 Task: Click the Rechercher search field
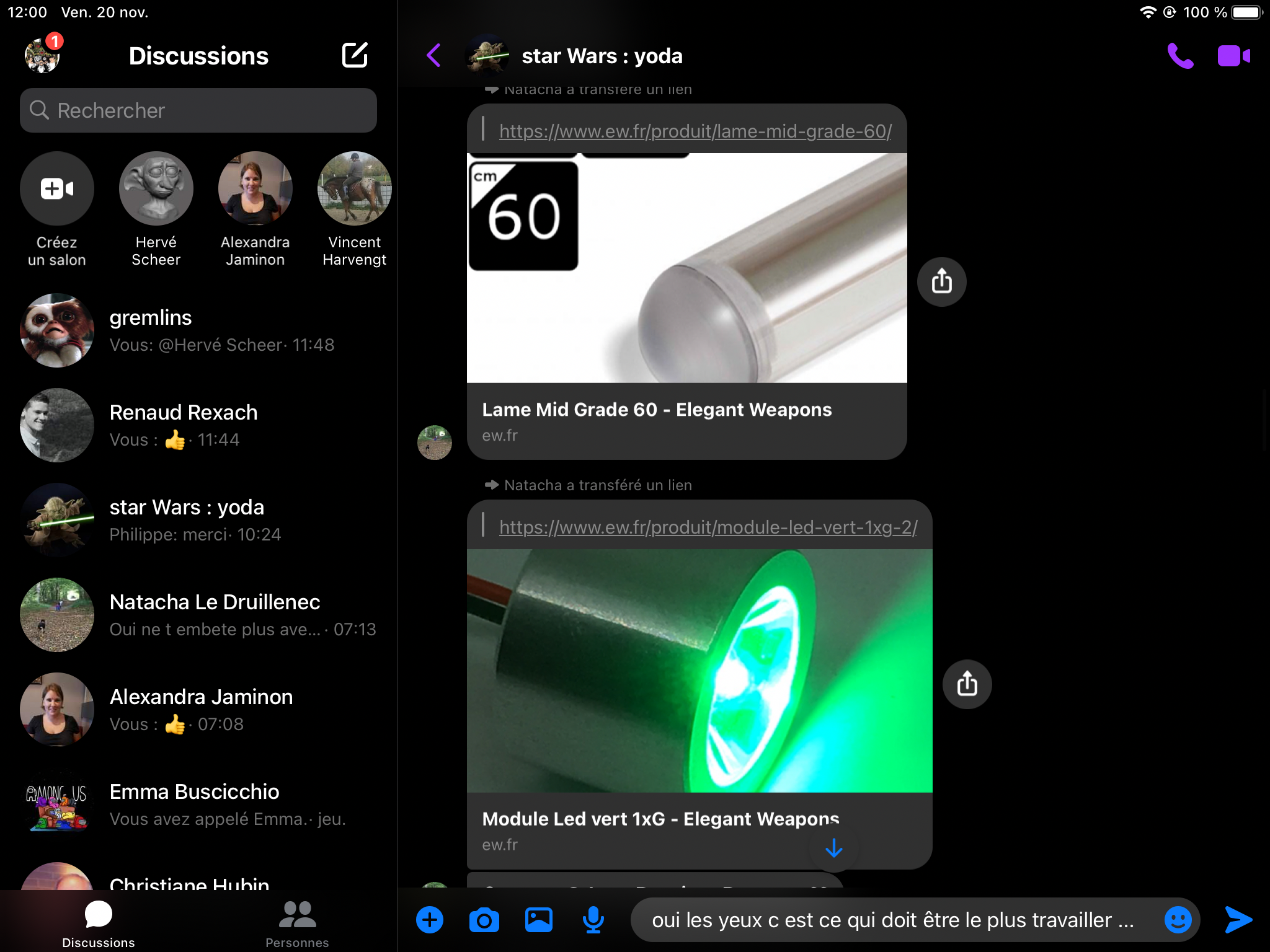[198, 110]
